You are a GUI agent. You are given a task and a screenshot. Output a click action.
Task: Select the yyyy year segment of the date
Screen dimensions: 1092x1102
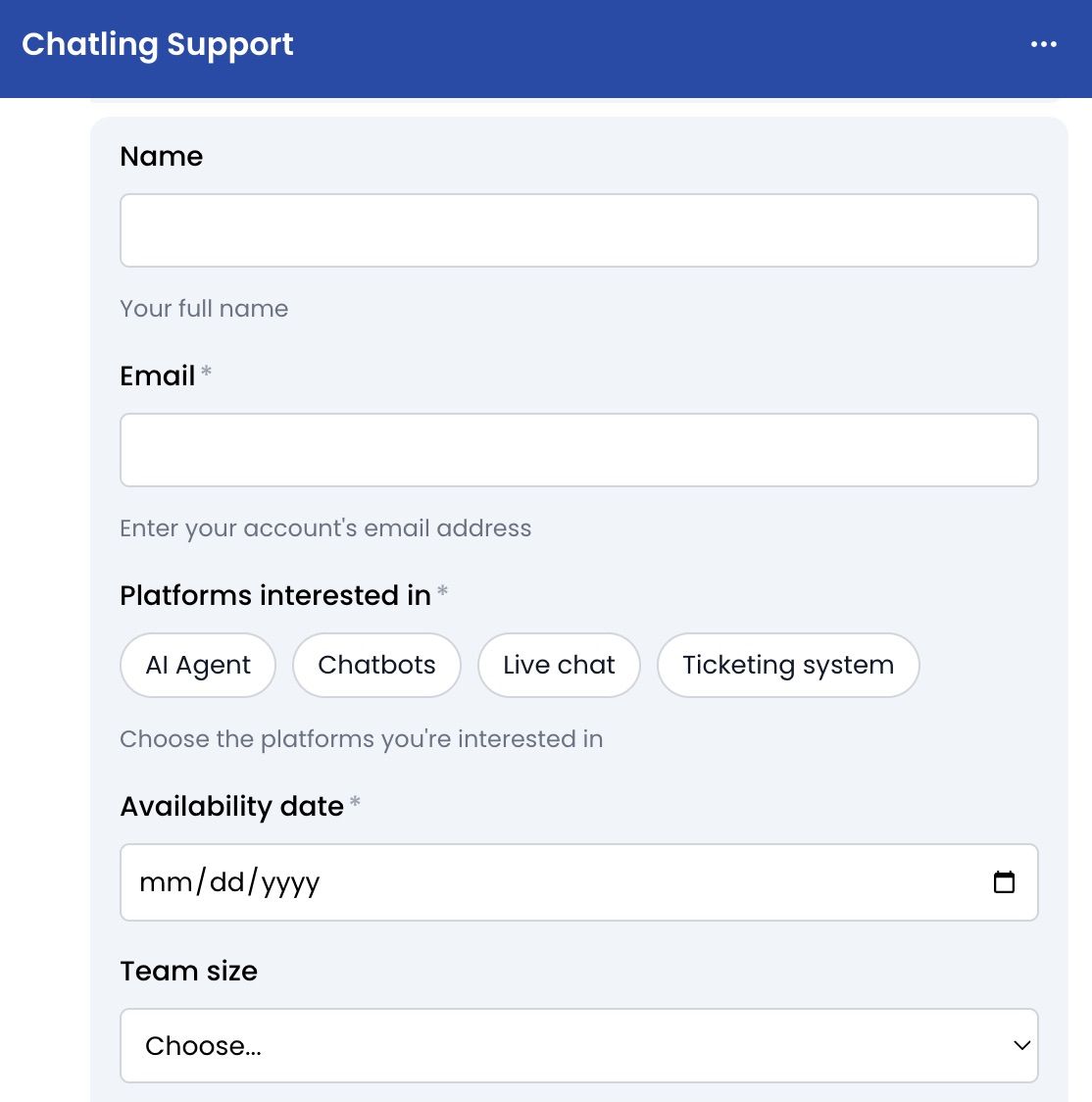pos(290,883)
